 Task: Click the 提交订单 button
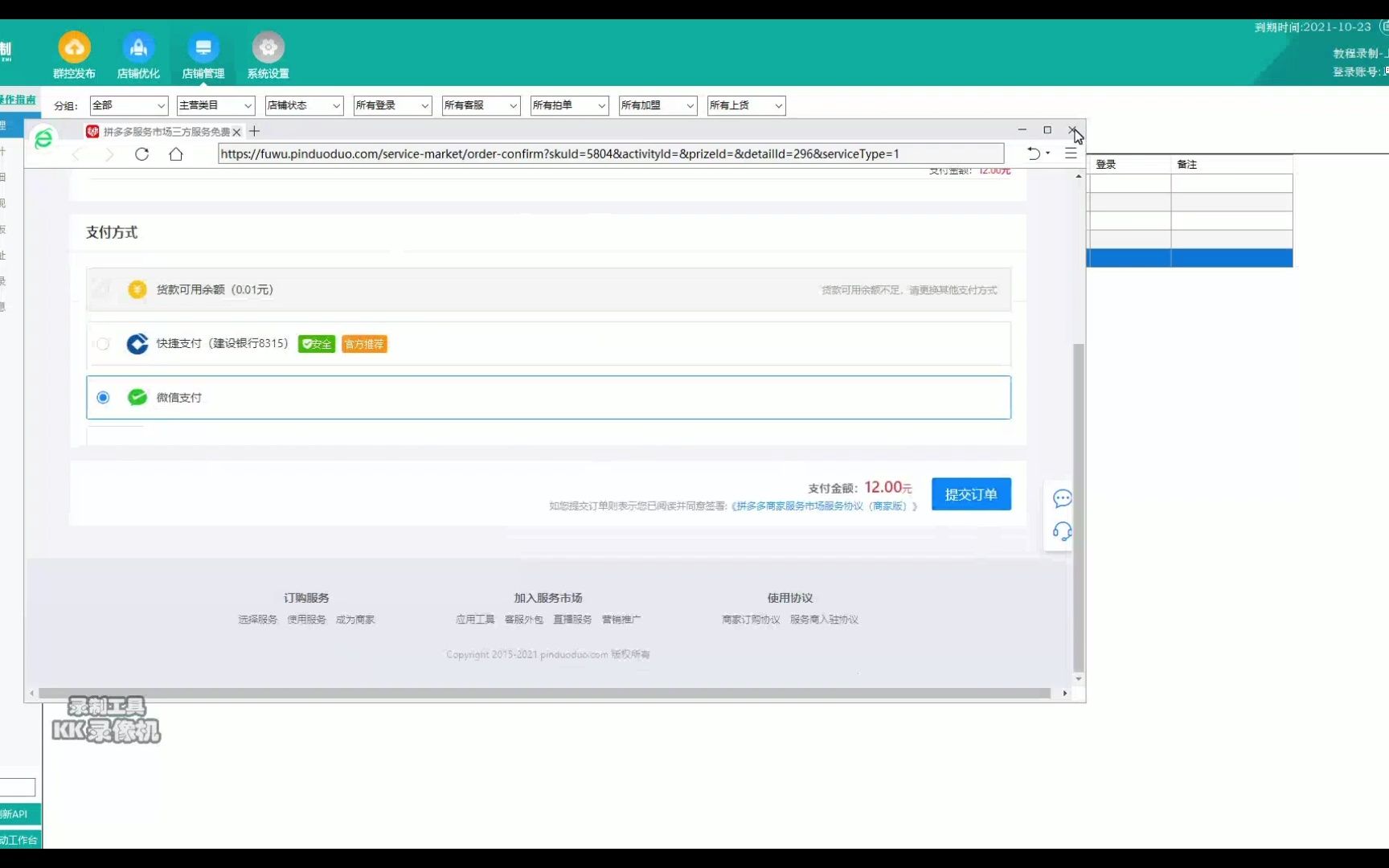(x=971, y=494)
